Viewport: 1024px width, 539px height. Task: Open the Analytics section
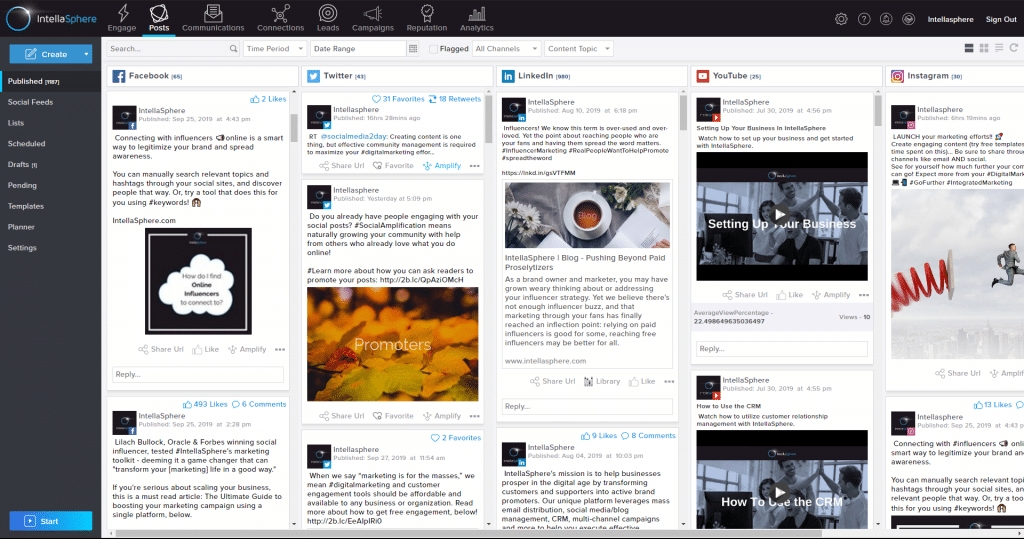[x=477, y=18]
